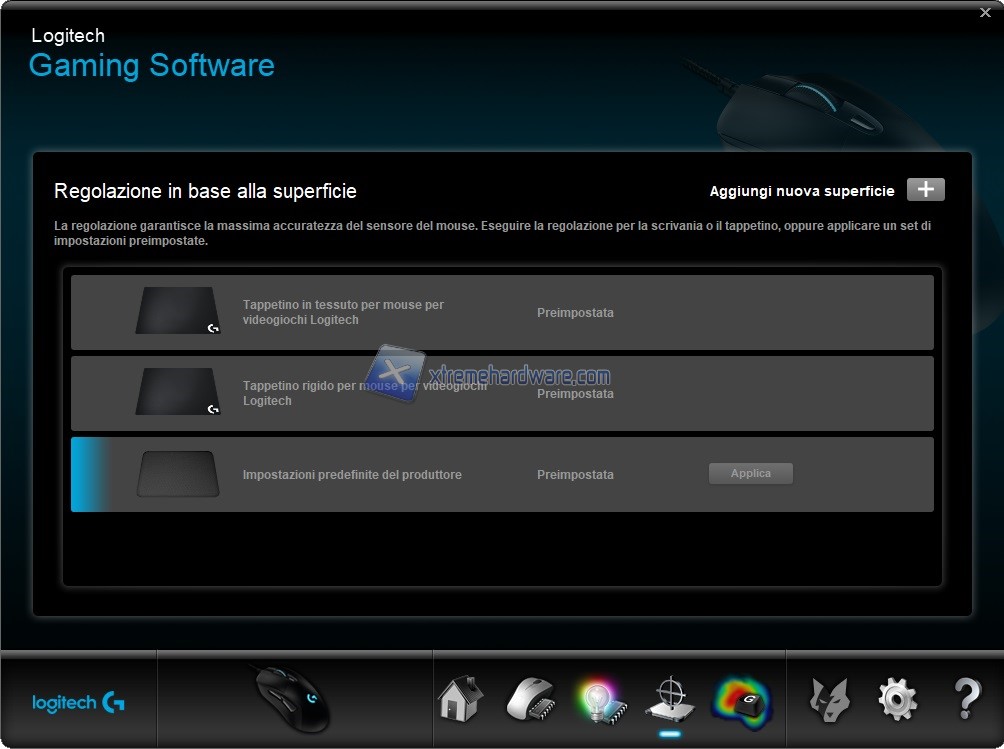Open help via question mark icon

coord(966,699)
